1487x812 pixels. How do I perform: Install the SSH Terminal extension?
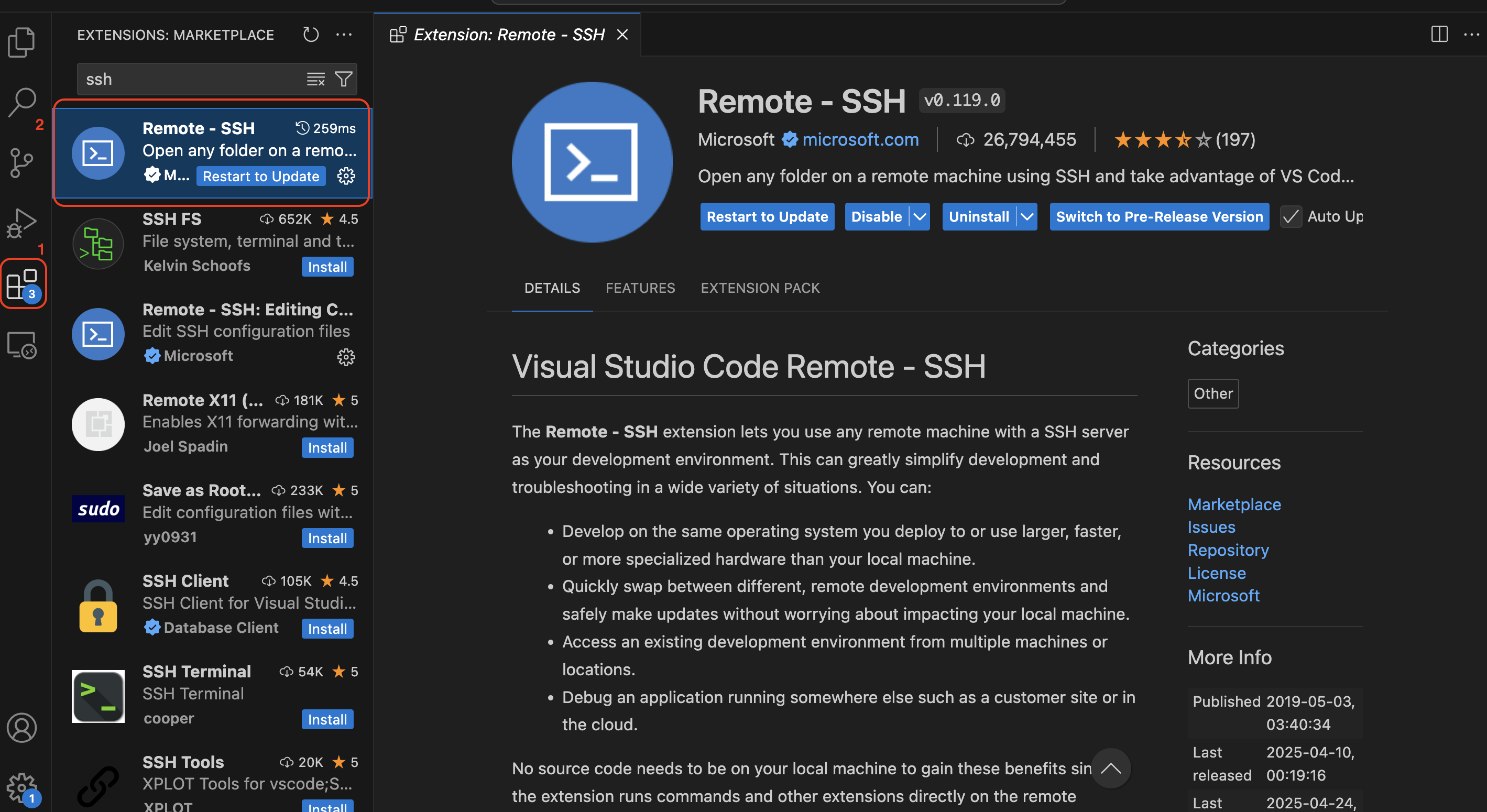tap(327, 719)
